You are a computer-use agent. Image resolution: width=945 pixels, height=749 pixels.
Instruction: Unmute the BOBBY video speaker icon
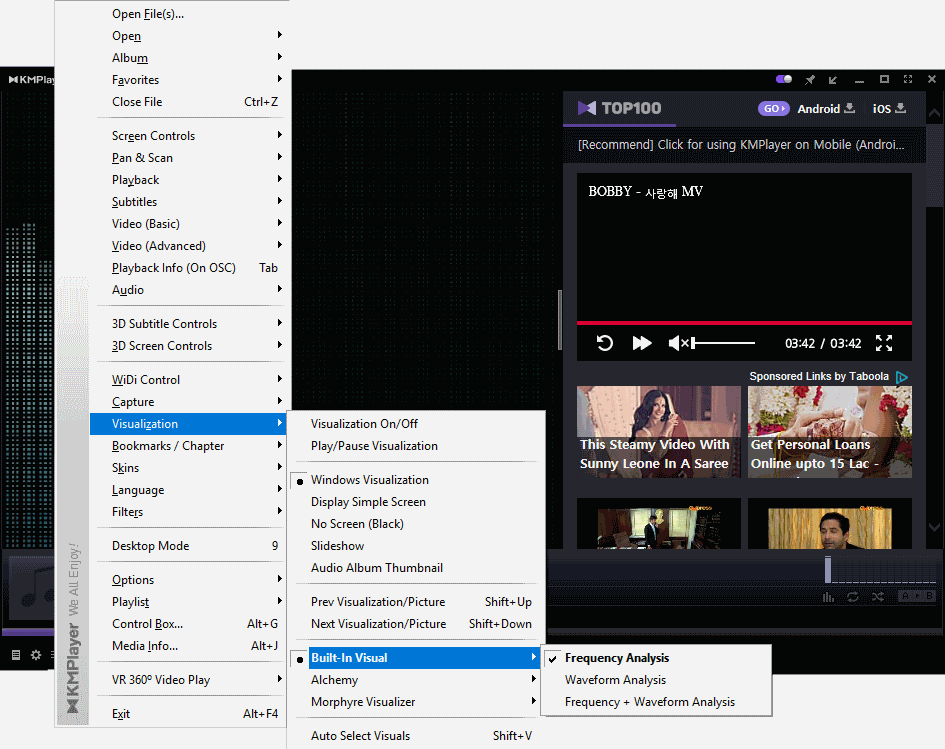click(x=678, y=343)
